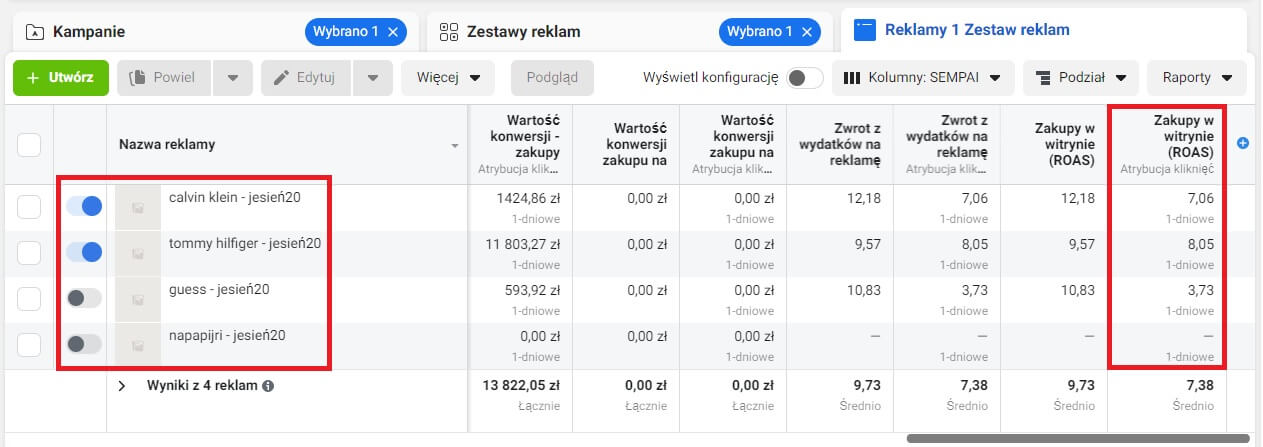1263x447 pixels.
Task: Turn off the calvin klein - jesień20 ad toggle
Action: pyautogui.click(x=84, y=206)
